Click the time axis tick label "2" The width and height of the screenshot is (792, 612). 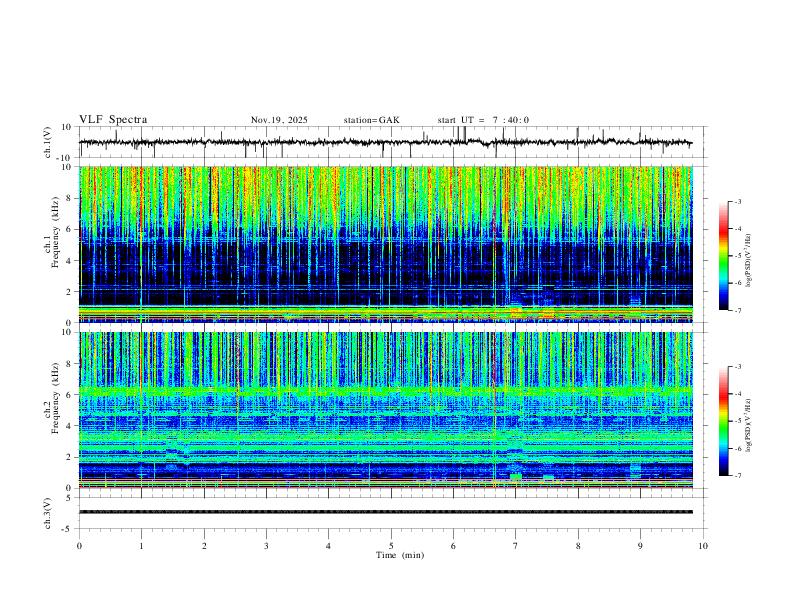click(204, 546)
